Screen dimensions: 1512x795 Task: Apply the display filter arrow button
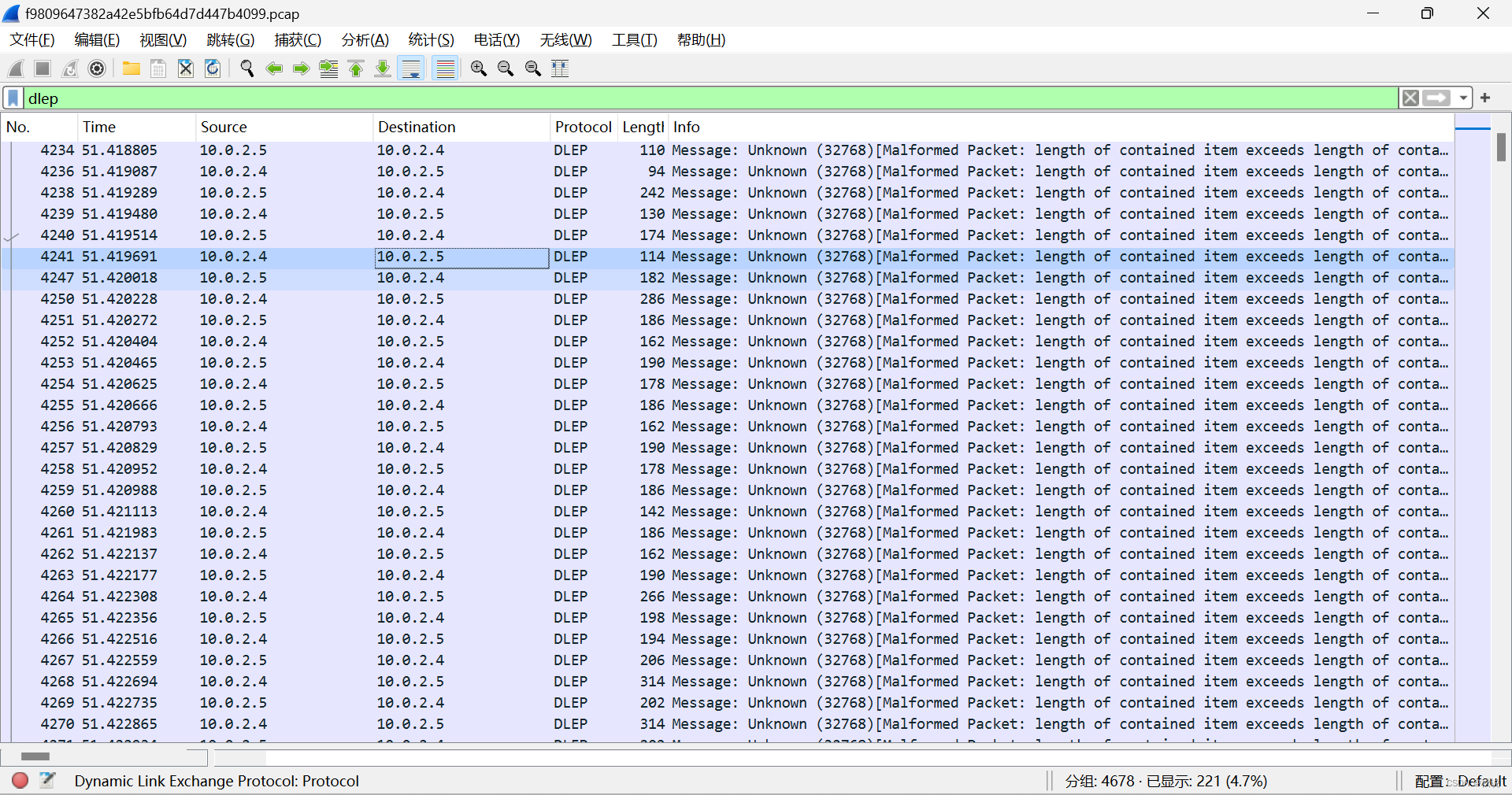pyautogui.click(x=1436, y=98)
